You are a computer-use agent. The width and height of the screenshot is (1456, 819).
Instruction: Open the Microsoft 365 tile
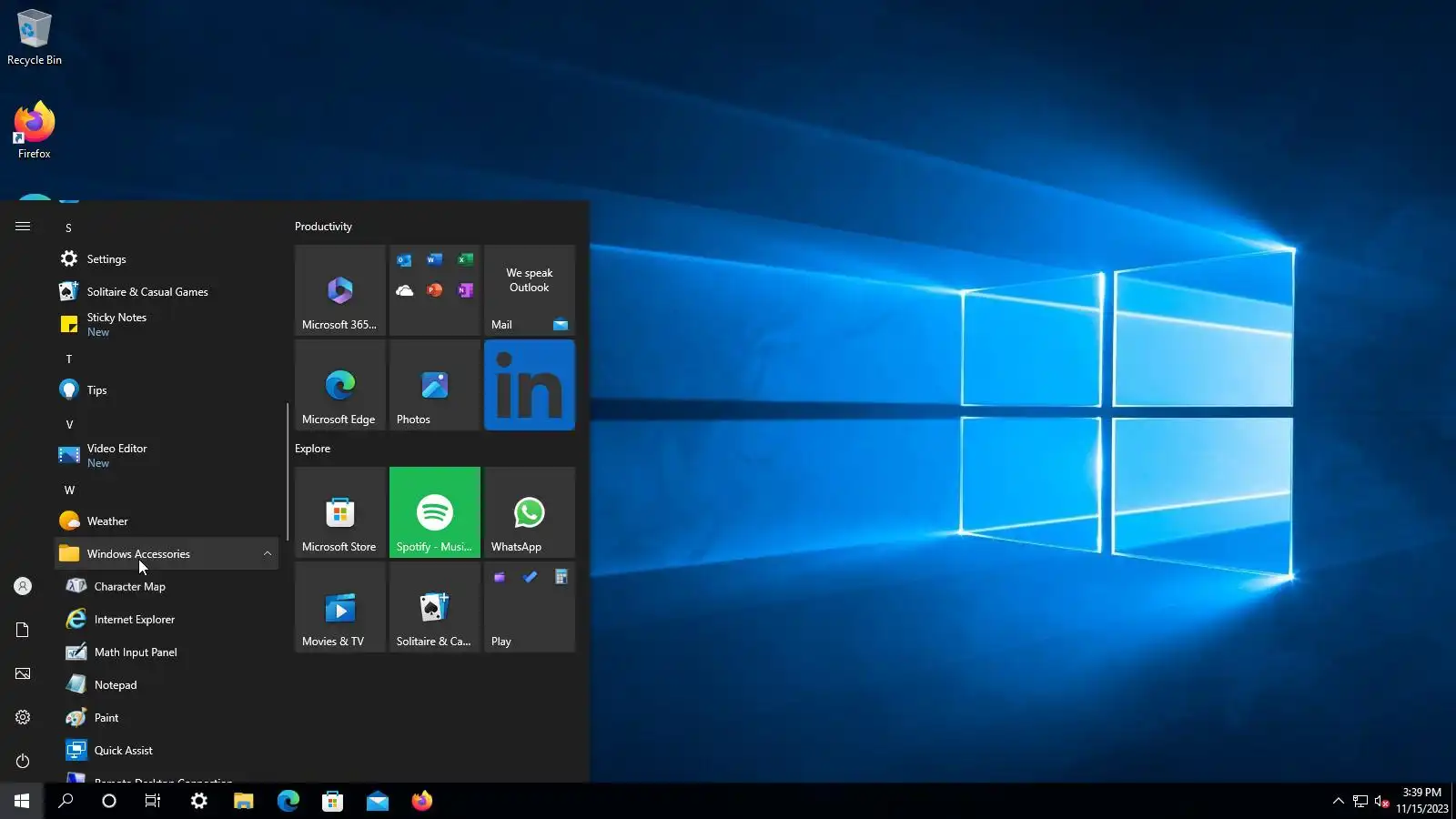pyautogui.click(x=340, y=290)
